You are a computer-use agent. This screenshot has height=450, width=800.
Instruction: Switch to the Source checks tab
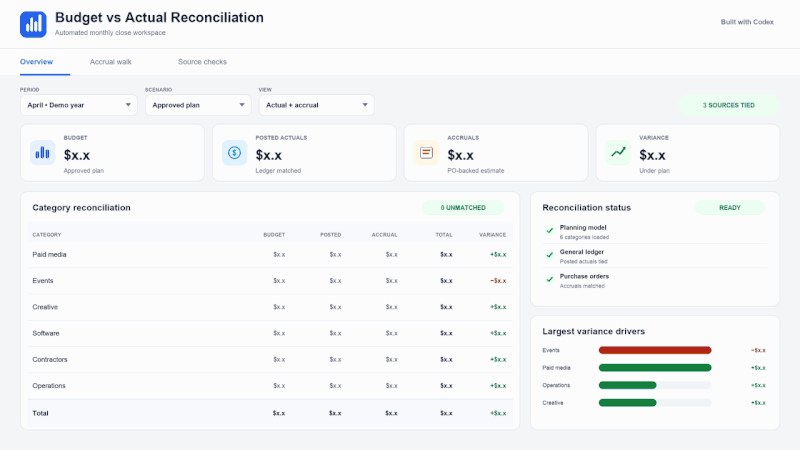[x=202, y=62]
